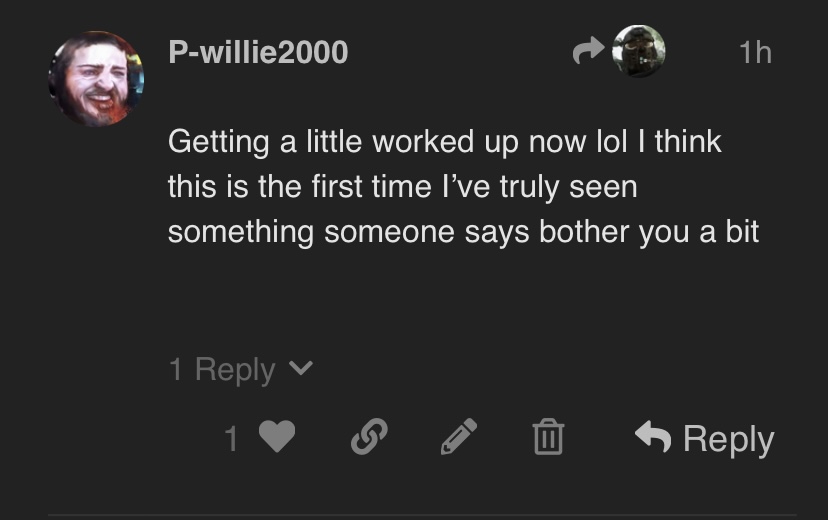Delete the post with the trash icon
Image resolution: width=828 pixels, height=520 pixels.
point(548,437)
